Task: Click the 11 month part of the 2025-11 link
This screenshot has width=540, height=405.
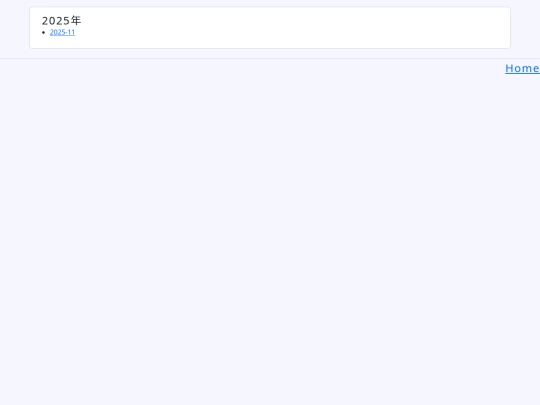Action: tap(71, 32)
